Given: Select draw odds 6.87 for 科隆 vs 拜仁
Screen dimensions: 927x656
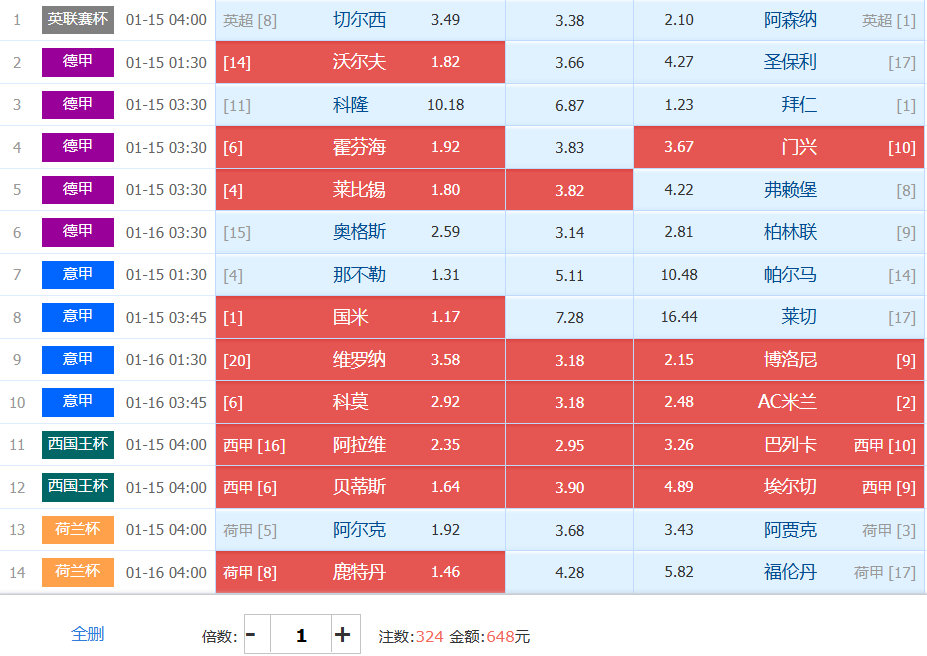Looking at the screenshot, I should (x=569, y=105).
